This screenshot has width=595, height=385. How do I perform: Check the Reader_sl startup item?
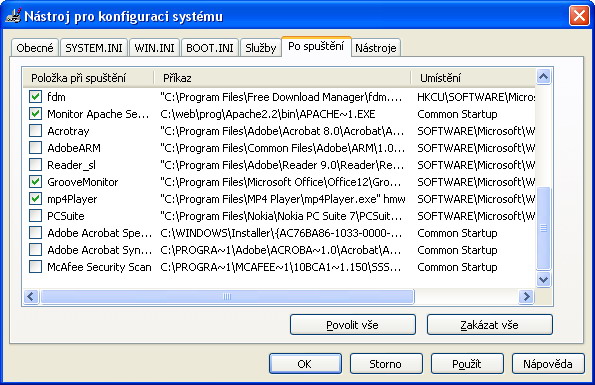pos(35,165)
